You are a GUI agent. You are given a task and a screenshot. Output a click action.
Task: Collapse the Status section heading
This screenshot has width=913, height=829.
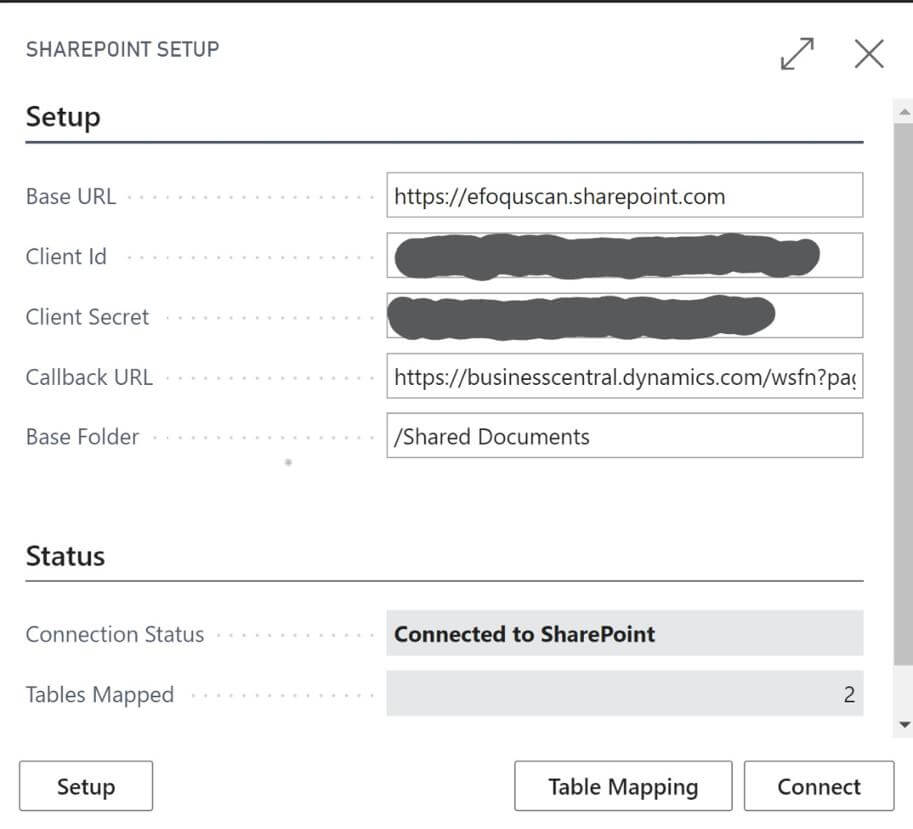pyautogui.click(x=65, y=556)
